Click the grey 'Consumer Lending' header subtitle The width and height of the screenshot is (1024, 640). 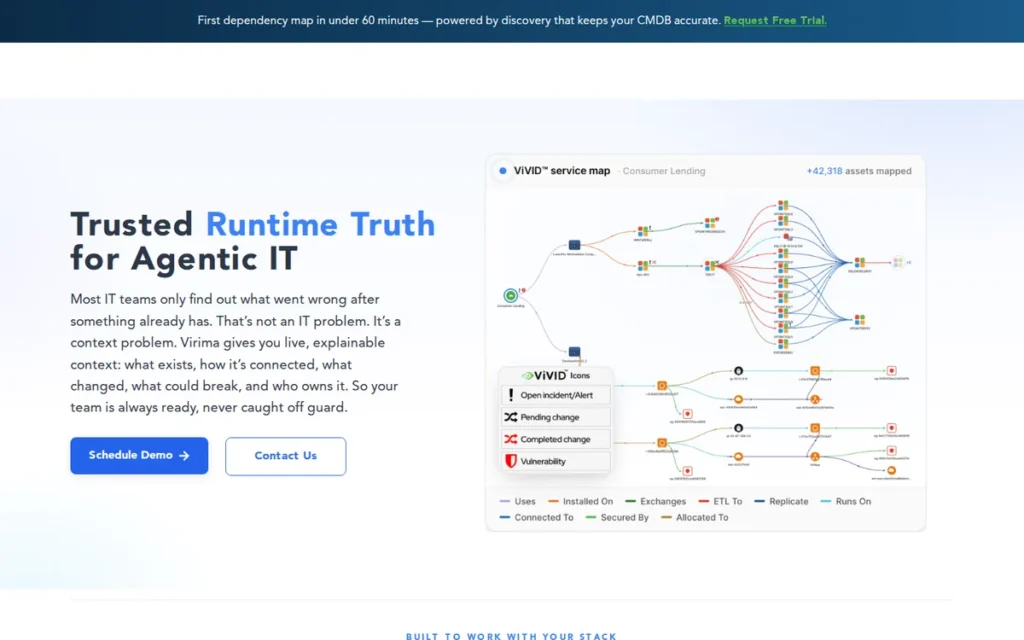tap(664, 171)
